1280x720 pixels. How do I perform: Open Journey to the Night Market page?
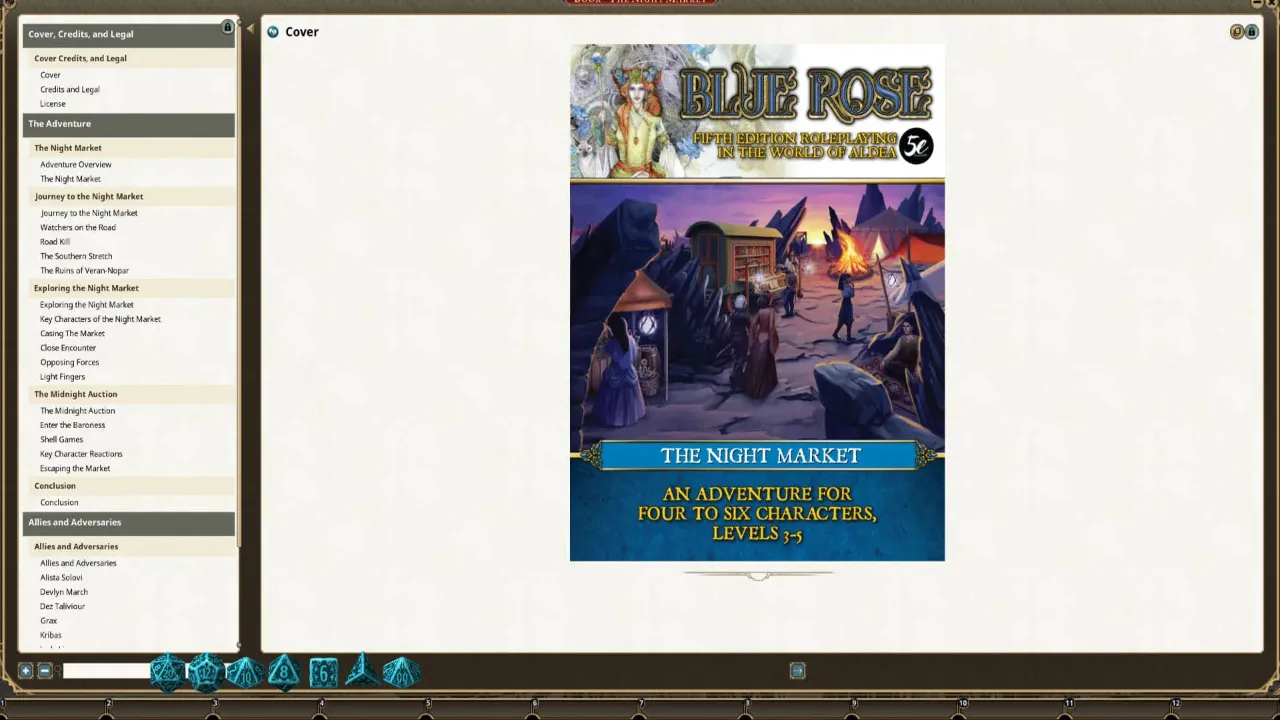coord(89,213)
